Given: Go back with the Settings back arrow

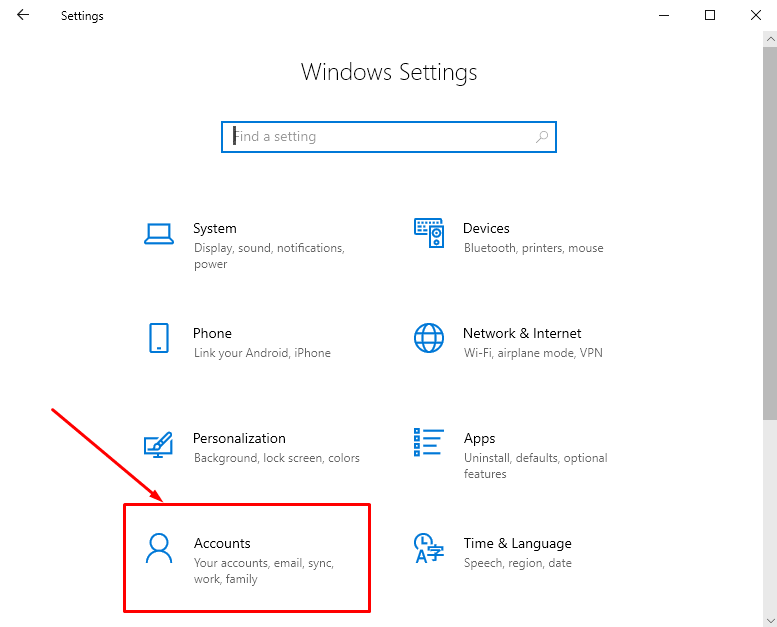Looking at the screenshot, I should [23, 15].
